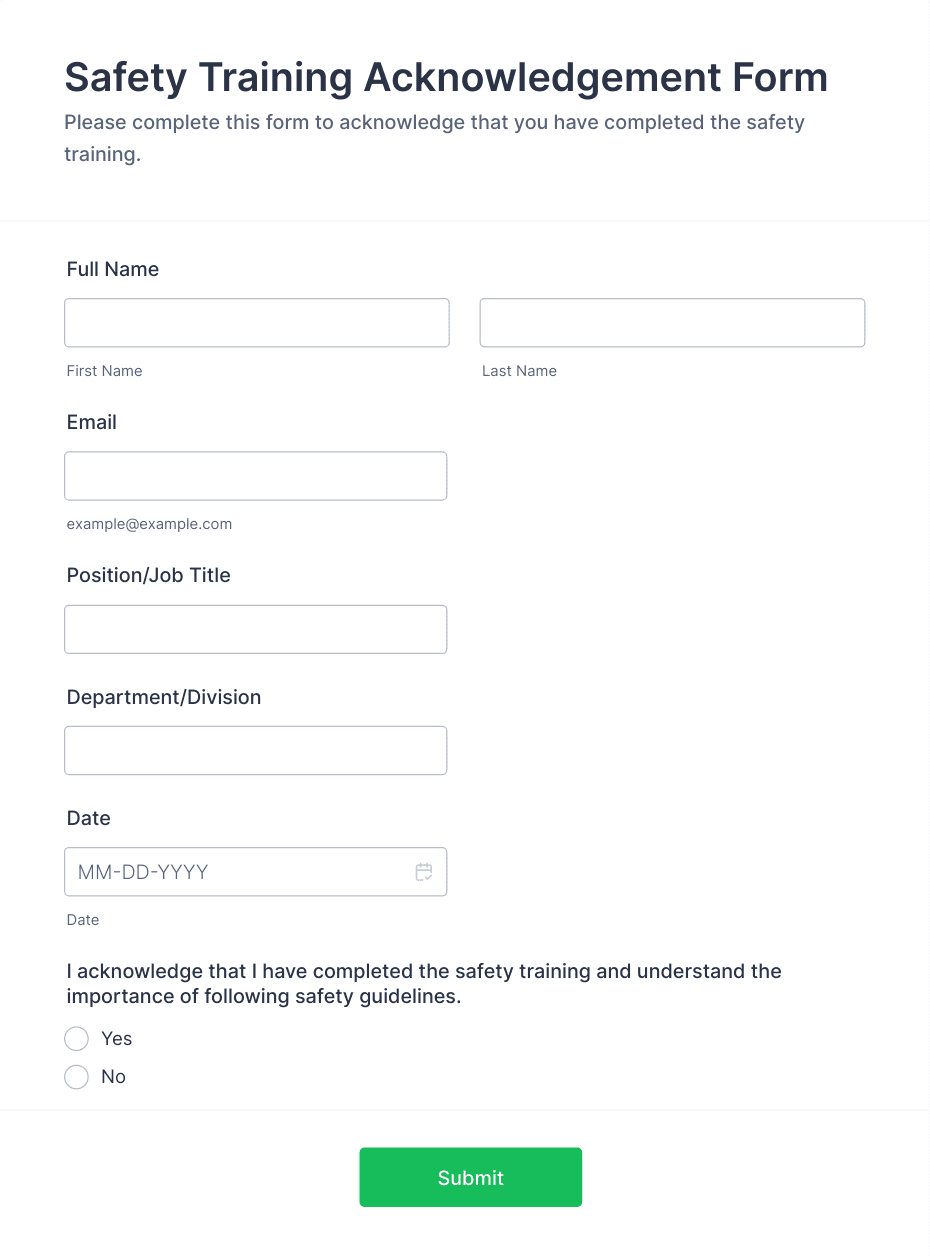Click the Last Name sublabel text
This screenshot has width=930, height=1256.
pyautogui.click(x=519, y=371)
